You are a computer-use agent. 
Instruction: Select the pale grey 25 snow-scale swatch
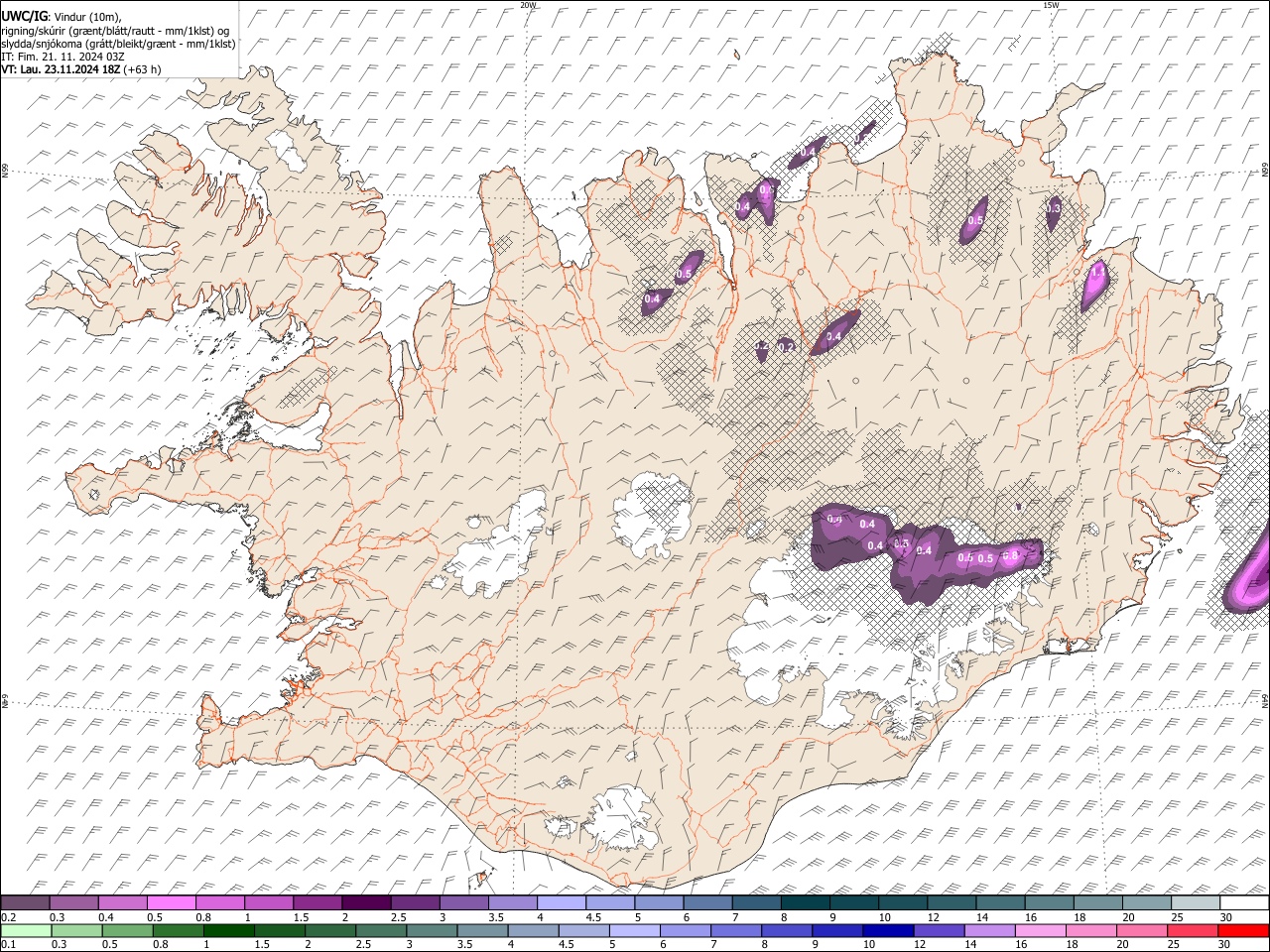[1196, 903]
